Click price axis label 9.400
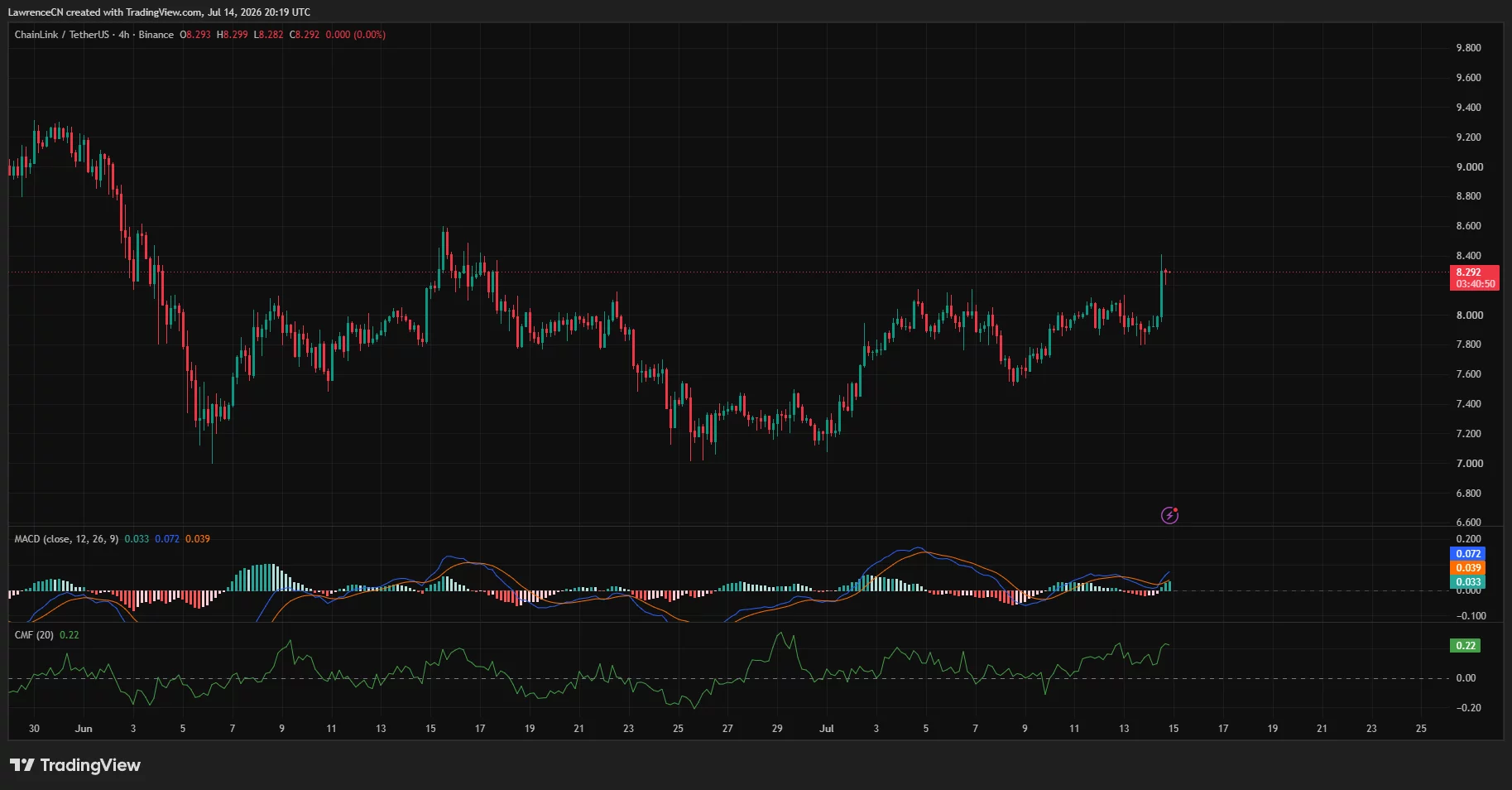The height and width of the screenshot is (790, 1512). 1469,108
